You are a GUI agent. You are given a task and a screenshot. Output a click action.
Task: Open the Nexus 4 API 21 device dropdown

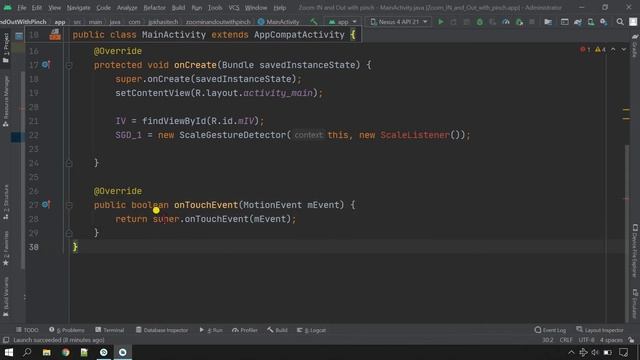[x=398, y=22]
